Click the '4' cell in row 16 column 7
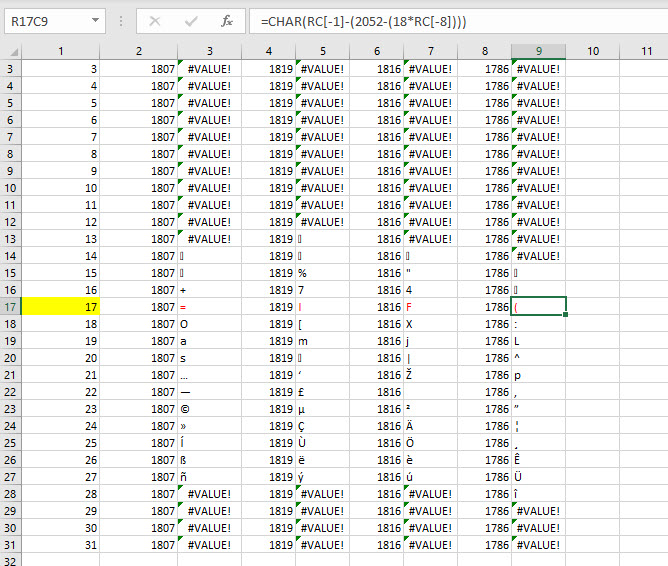The height and width of the screenshot is (566, 668). pos(431,290)
